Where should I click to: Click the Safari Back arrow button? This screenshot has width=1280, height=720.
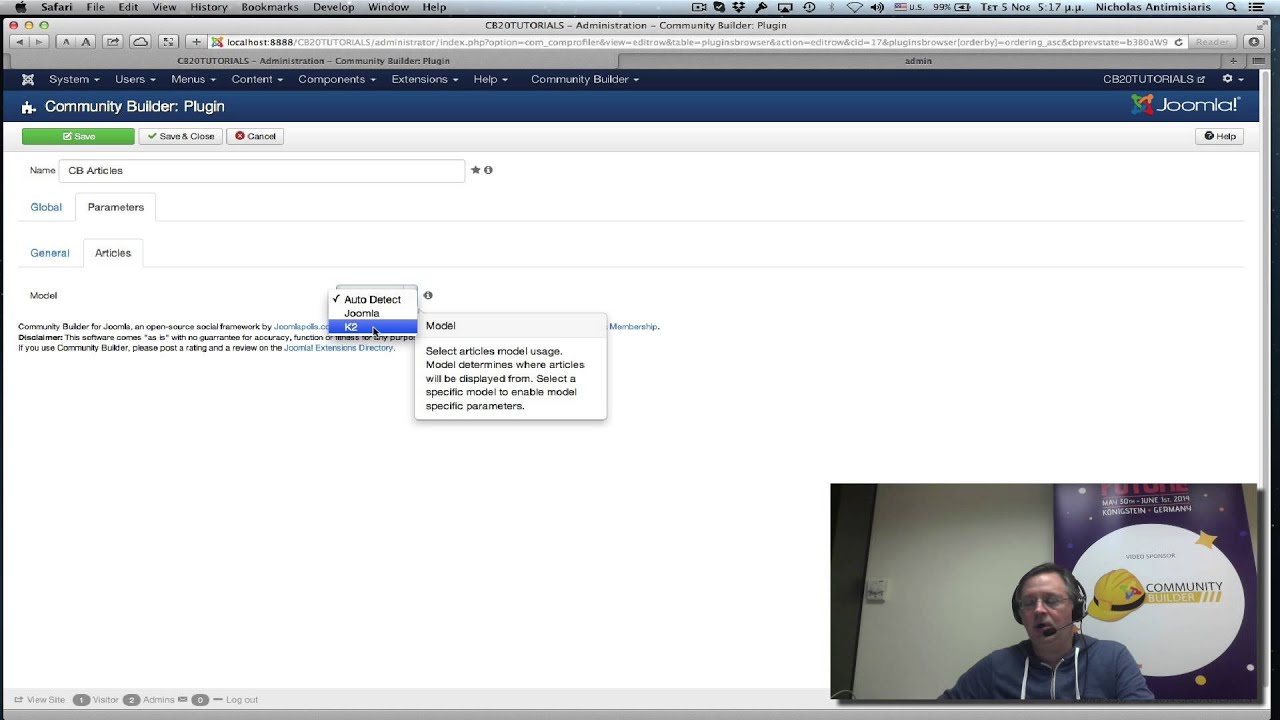(20, 42)
